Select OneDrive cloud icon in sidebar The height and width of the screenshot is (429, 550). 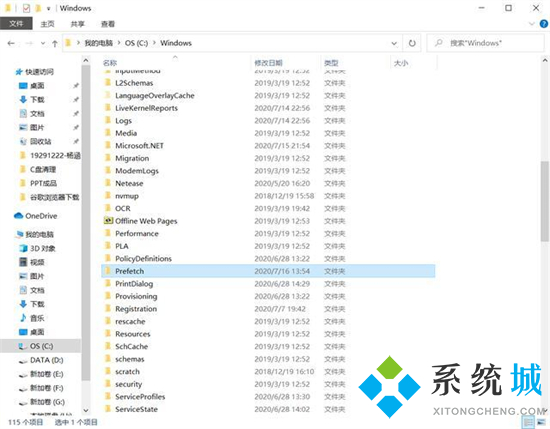[x=18, y=216]
